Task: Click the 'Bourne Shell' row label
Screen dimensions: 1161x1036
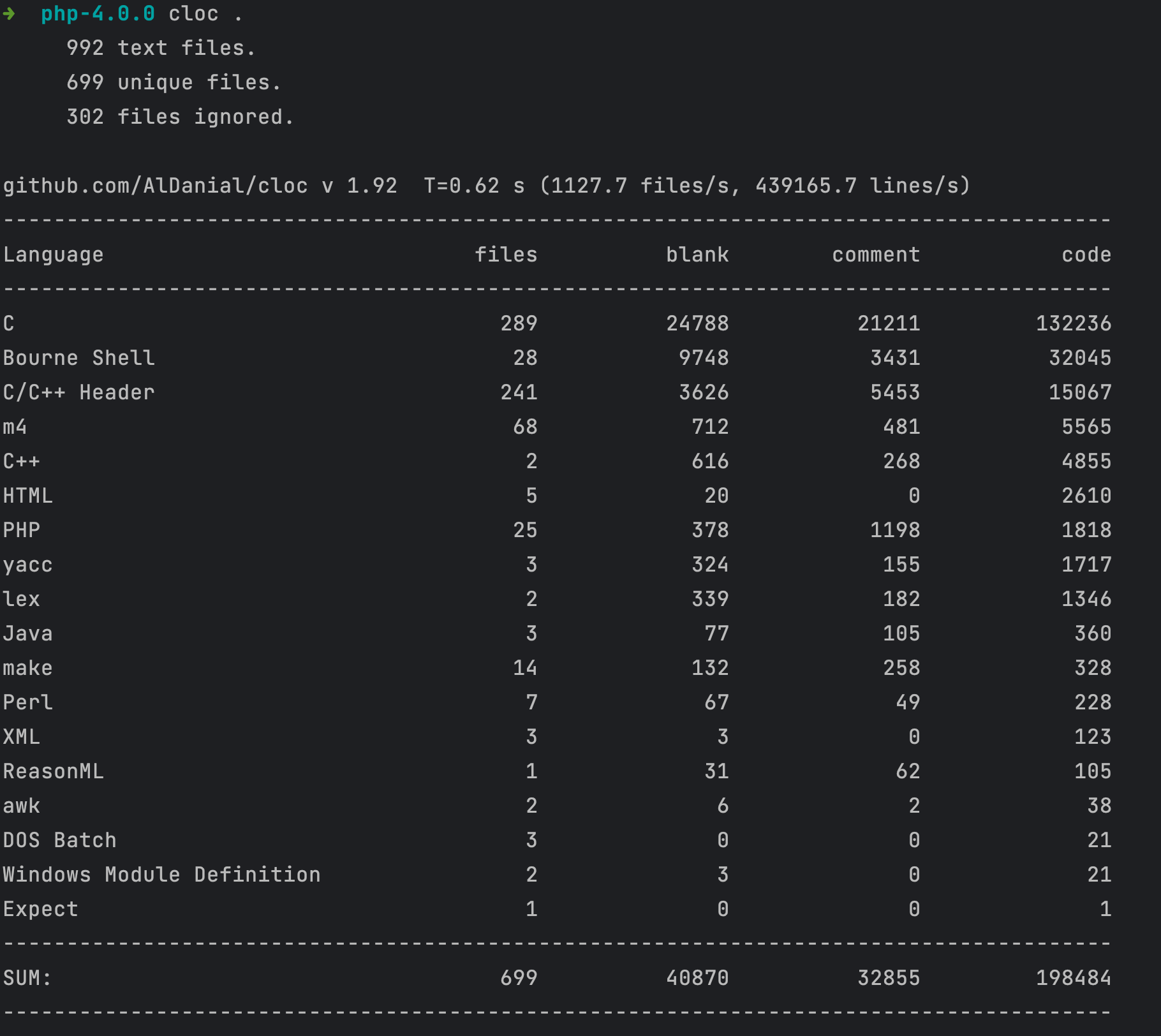Action: pyautogui.click(x=78, y=358)
